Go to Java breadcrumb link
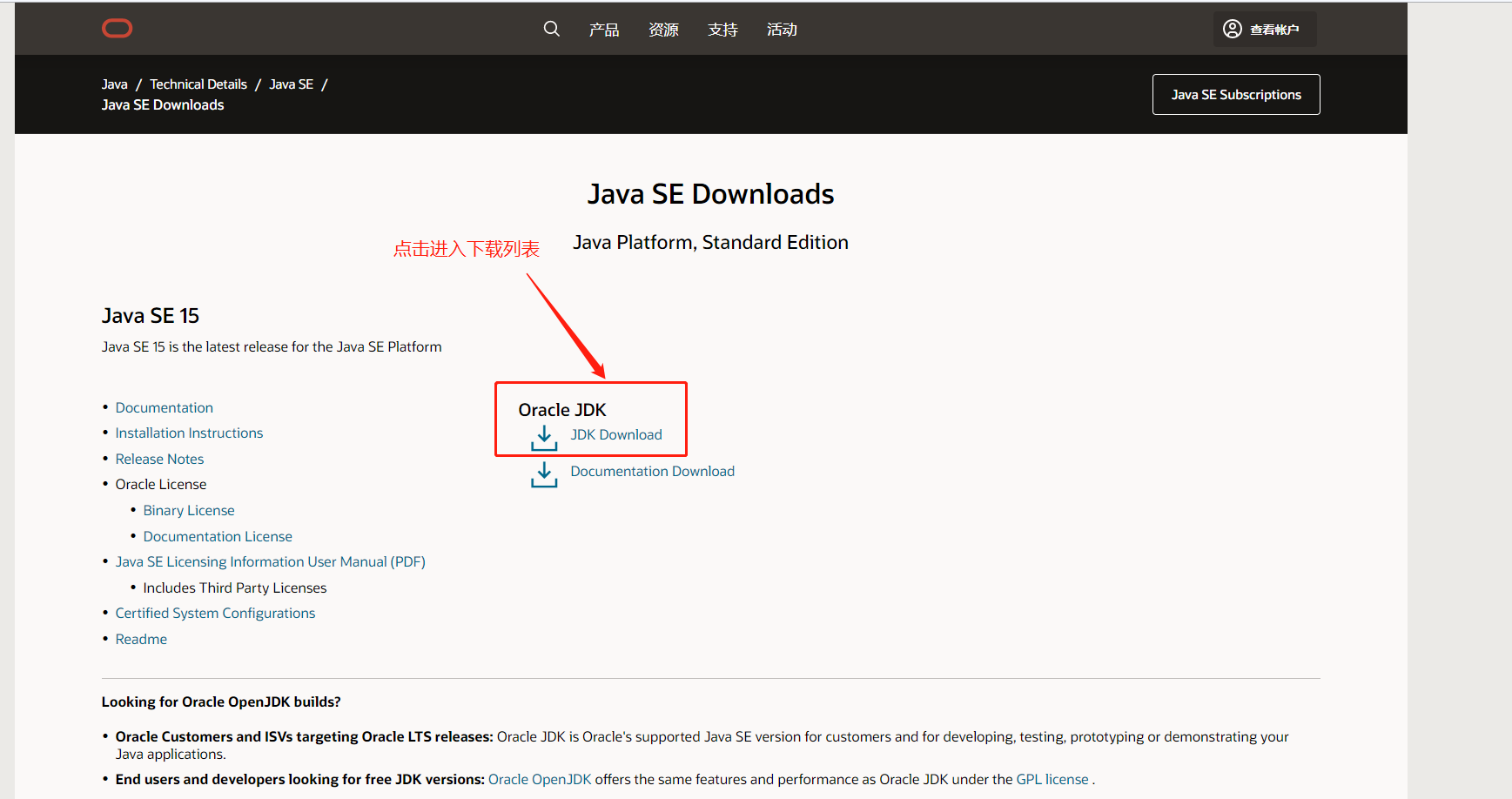Viewport: 1512px width, 799px height. pos(114,84)
